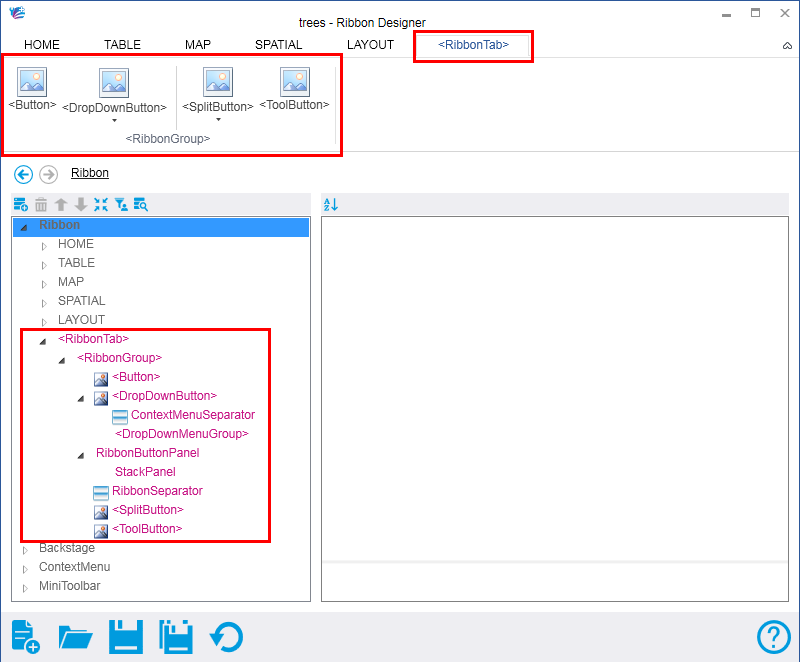Screen dimensions: 800x662
Task: Switch to the MAP ribbon tab
Action: coord(198,45)
